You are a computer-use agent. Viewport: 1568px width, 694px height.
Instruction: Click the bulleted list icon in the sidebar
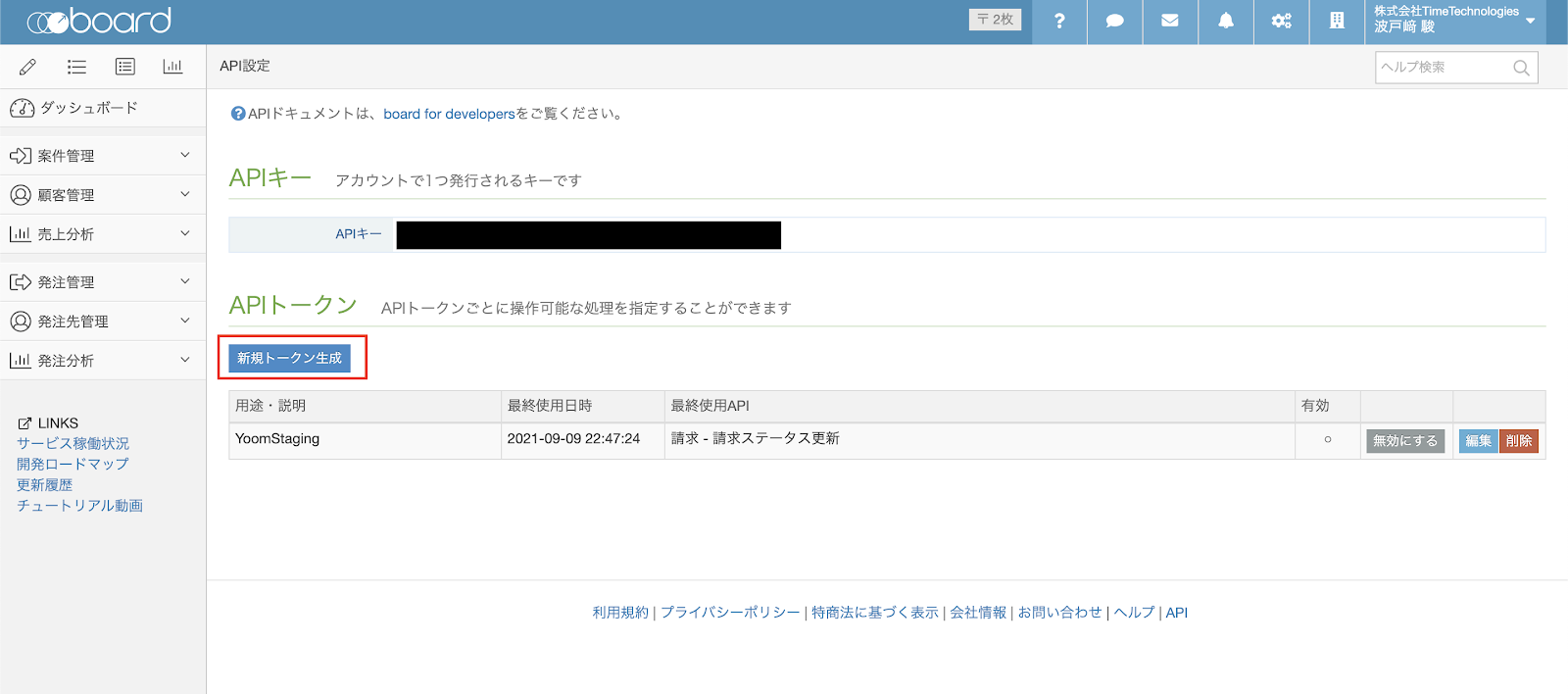tap(76, 67)
